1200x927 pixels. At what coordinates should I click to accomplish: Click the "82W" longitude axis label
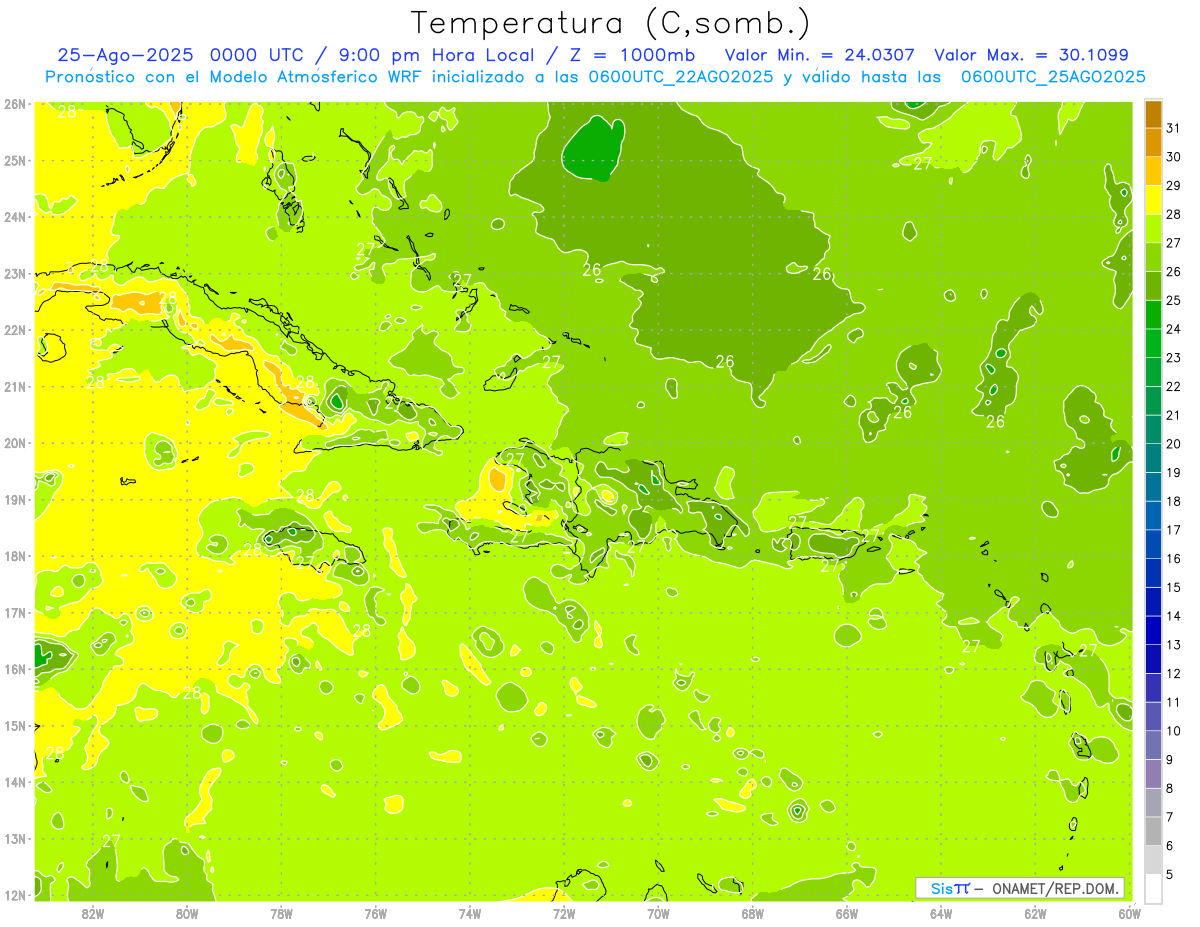coord(93,913)
